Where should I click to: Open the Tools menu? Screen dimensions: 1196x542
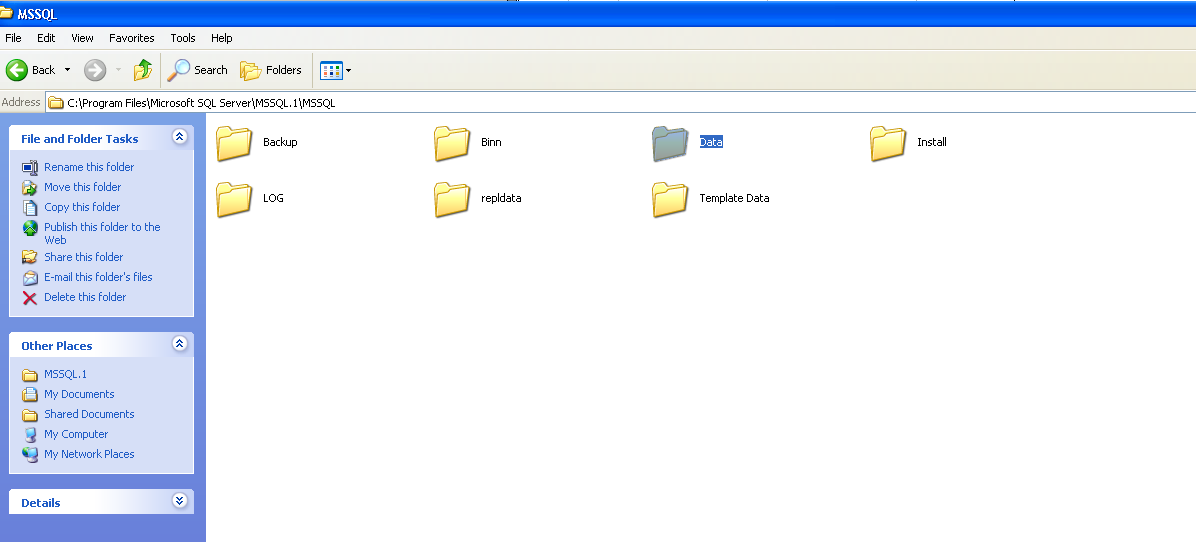click(183, 38)
